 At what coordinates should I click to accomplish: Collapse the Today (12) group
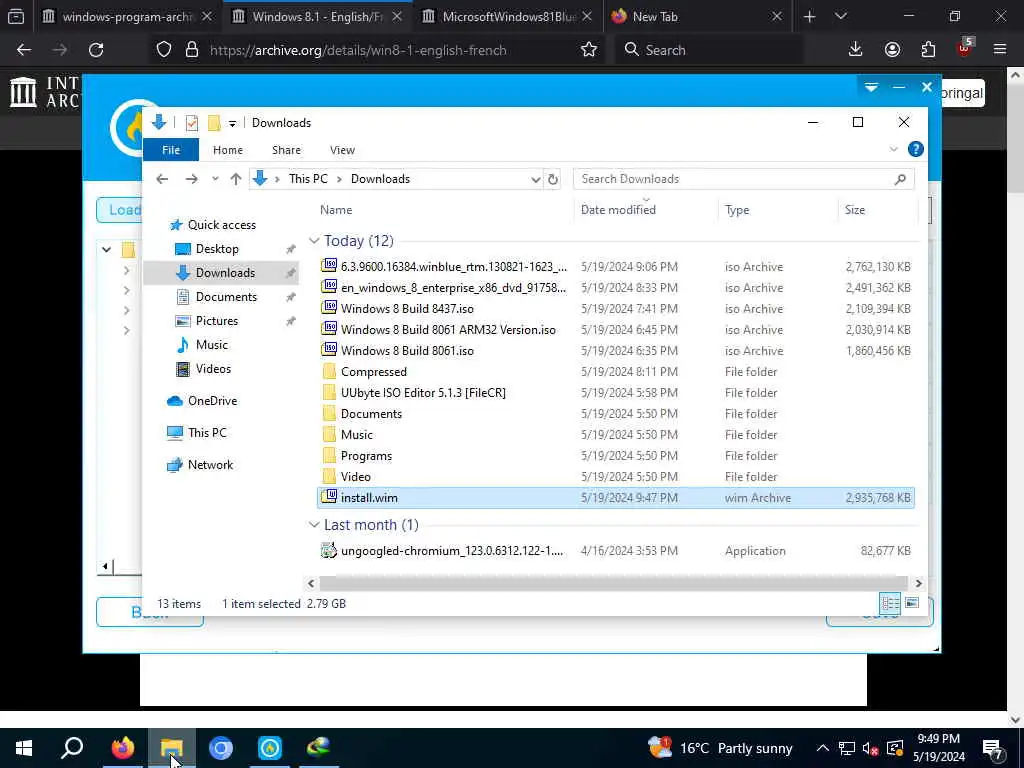point(314,241)
